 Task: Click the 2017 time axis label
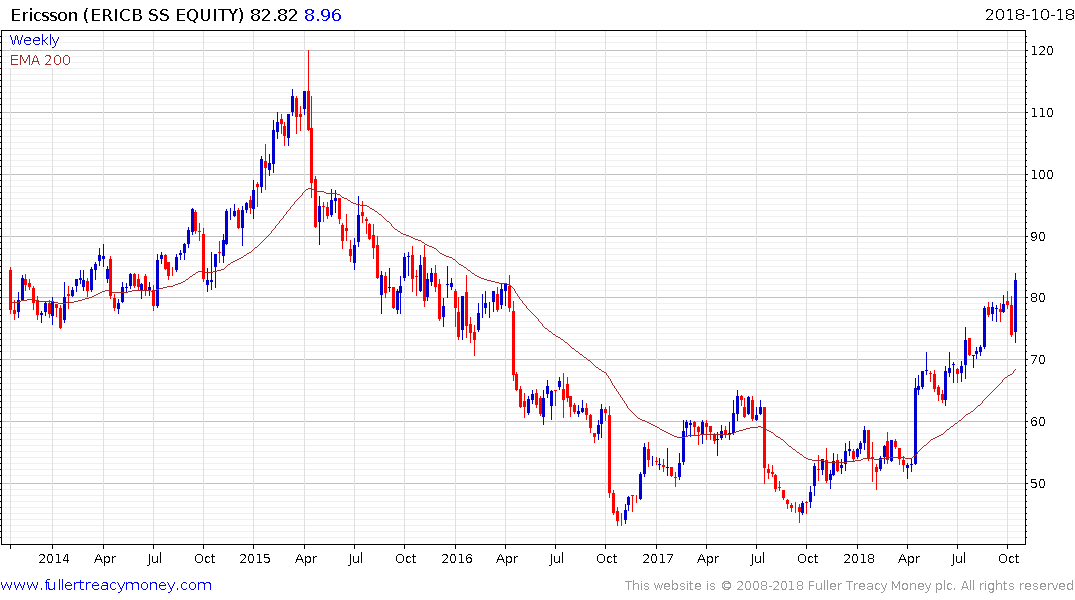coord(657,558)
